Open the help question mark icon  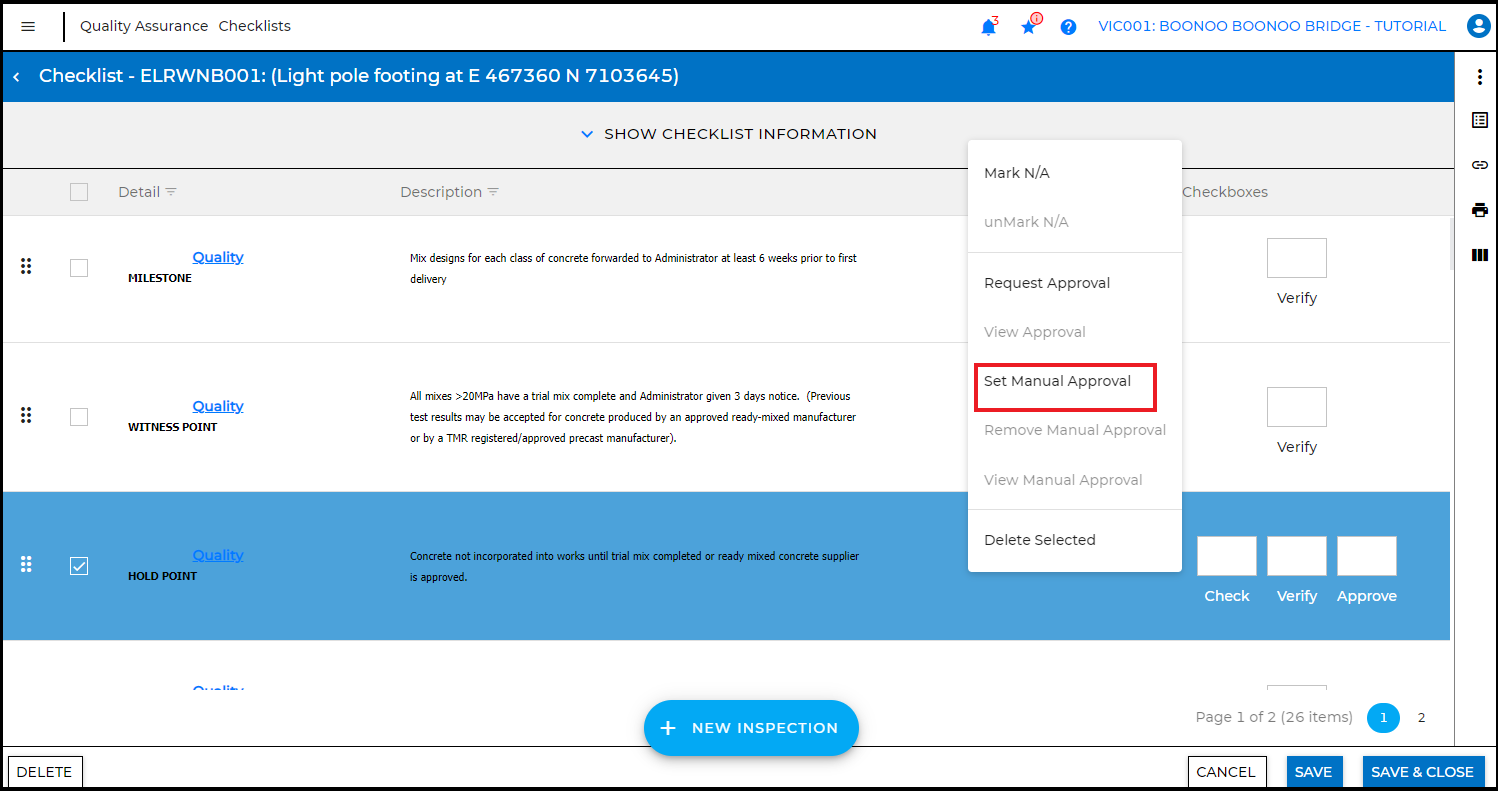(x=1068, y=27)
